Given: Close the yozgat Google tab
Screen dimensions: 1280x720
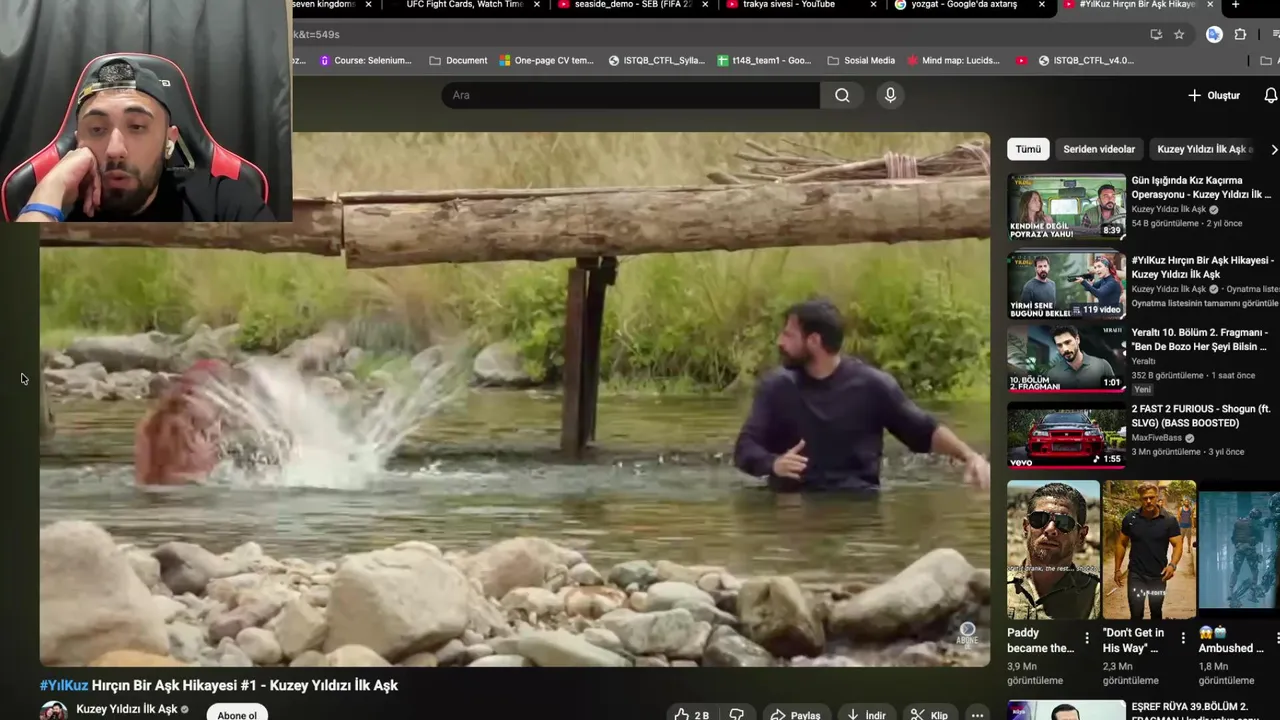Looking at the screenshot, I should (1042, 5).
